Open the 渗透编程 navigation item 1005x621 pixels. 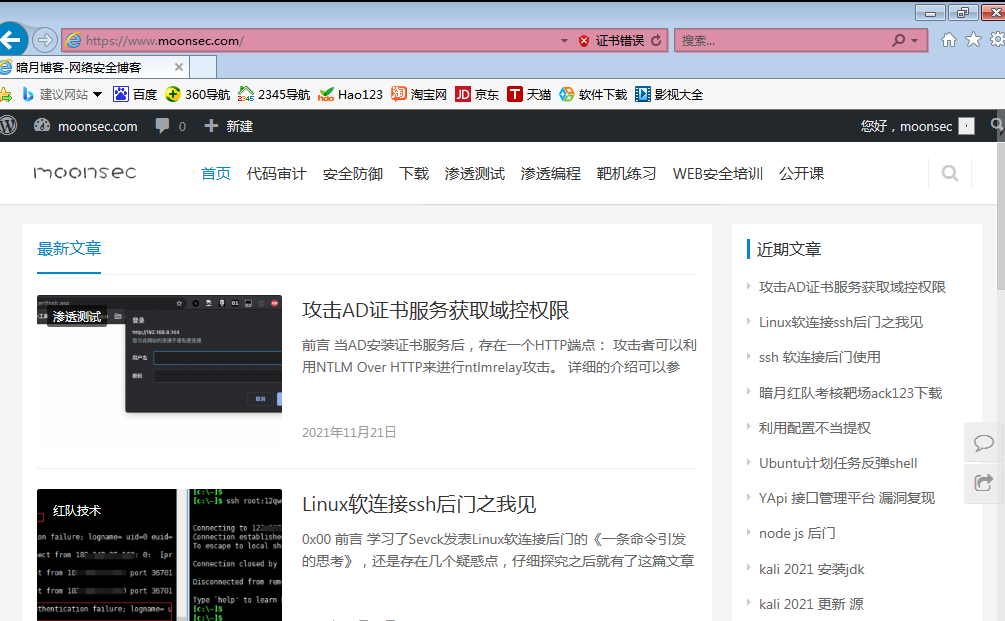(x=551, y=174)
